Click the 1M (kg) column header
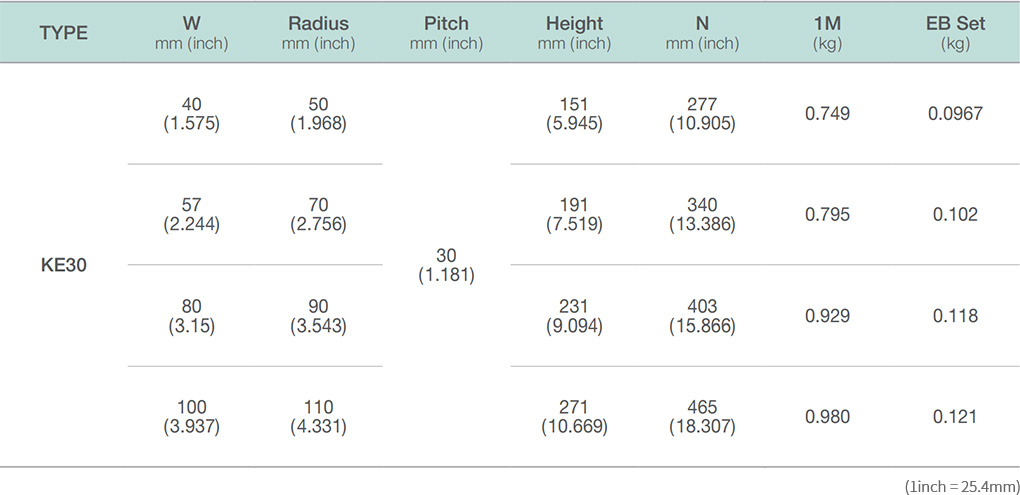Image resolution: width=1020 pixels, height=495 pixels. click(x=827, y=34)
